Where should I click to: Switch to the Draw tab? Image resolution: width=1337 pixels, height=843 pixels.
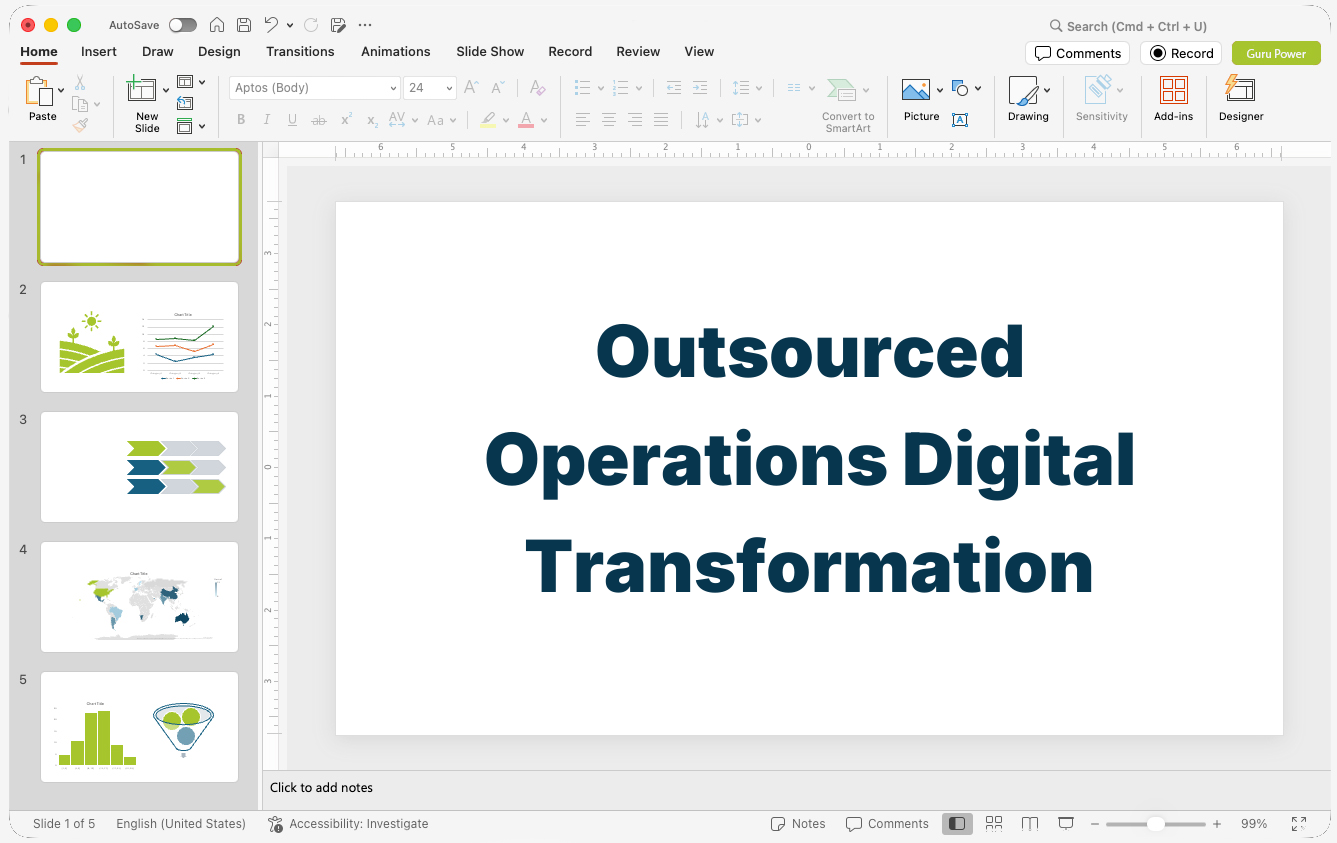(157, 52)
